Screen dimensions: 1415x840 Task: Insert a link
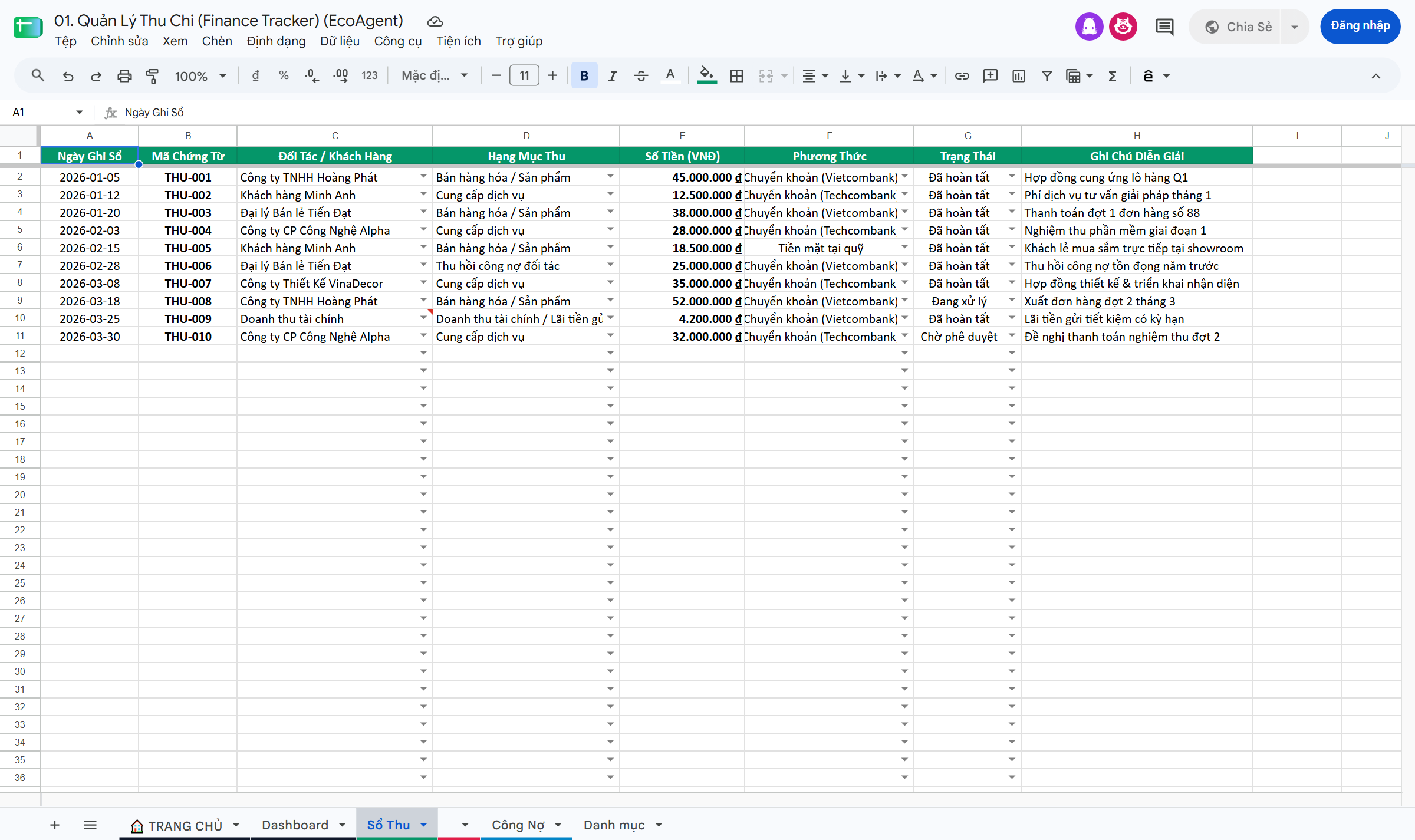(962, 76)
